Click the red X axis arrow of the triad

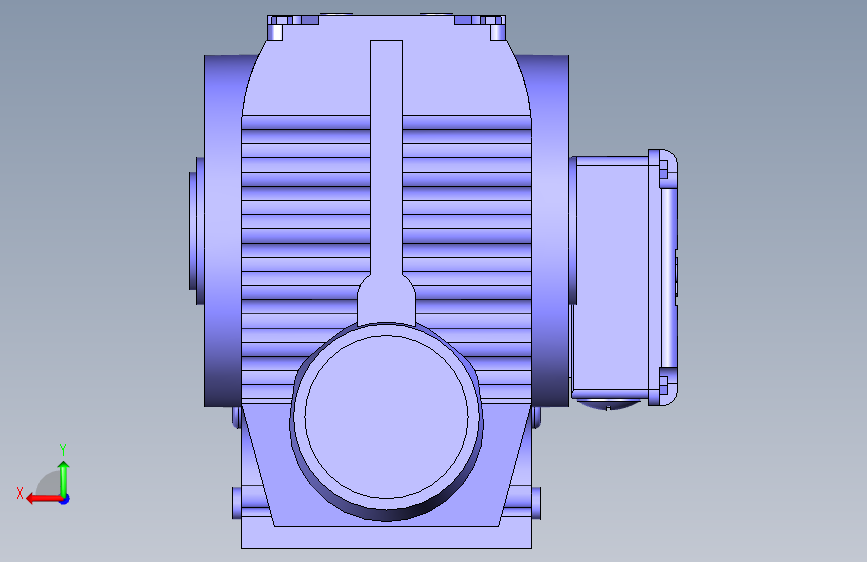tap(44, 499)
